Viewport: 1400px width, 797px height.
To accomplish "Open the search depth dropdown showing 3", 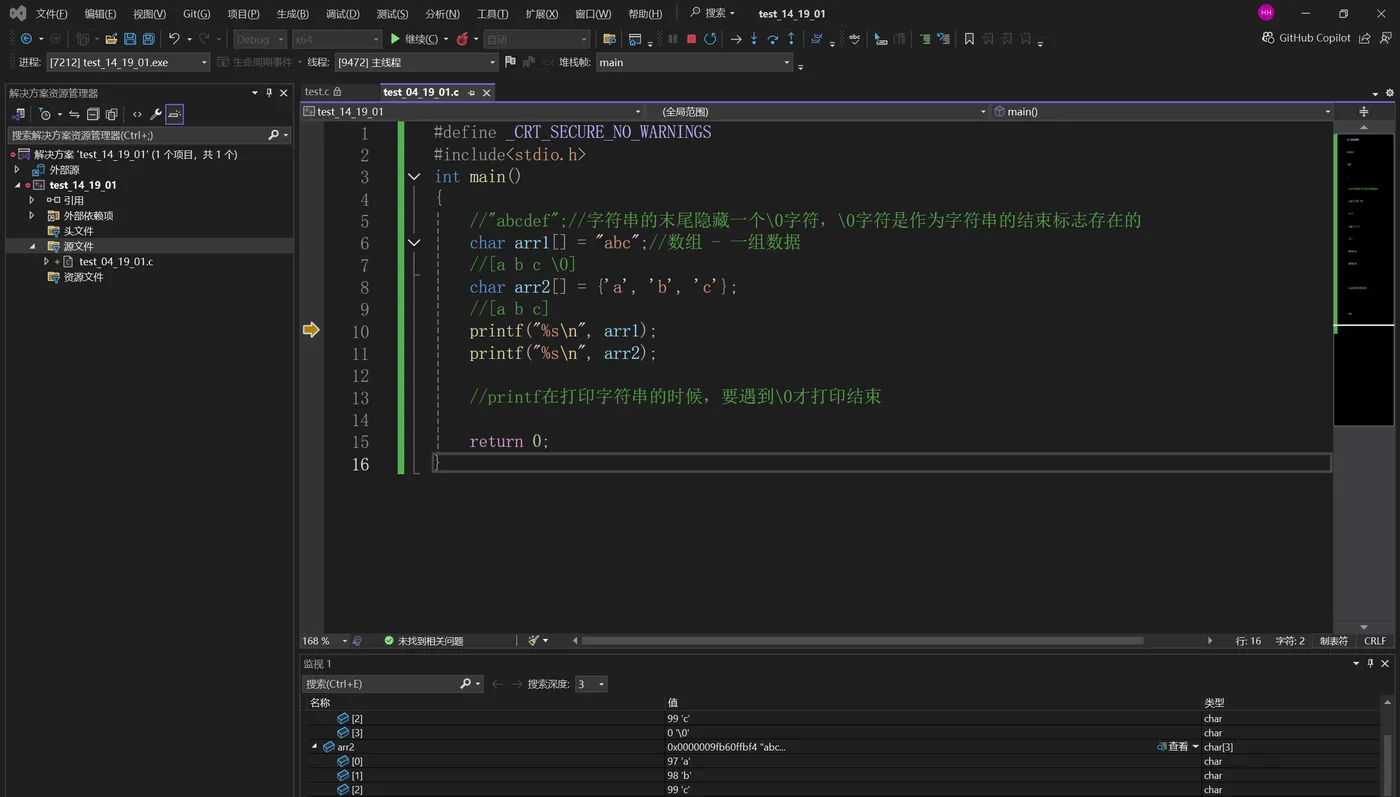I will [x=591, y=684].
